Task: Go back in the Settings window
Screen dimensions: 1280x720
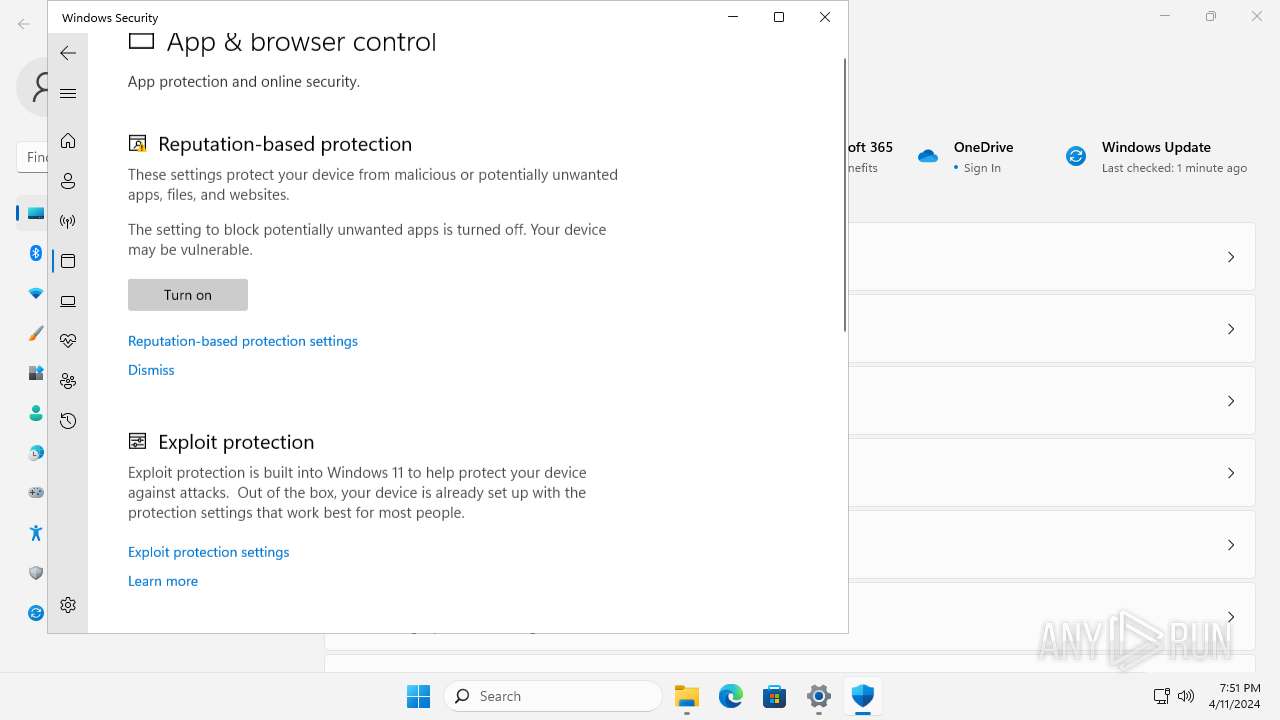Action: click(x=24, y=24)
